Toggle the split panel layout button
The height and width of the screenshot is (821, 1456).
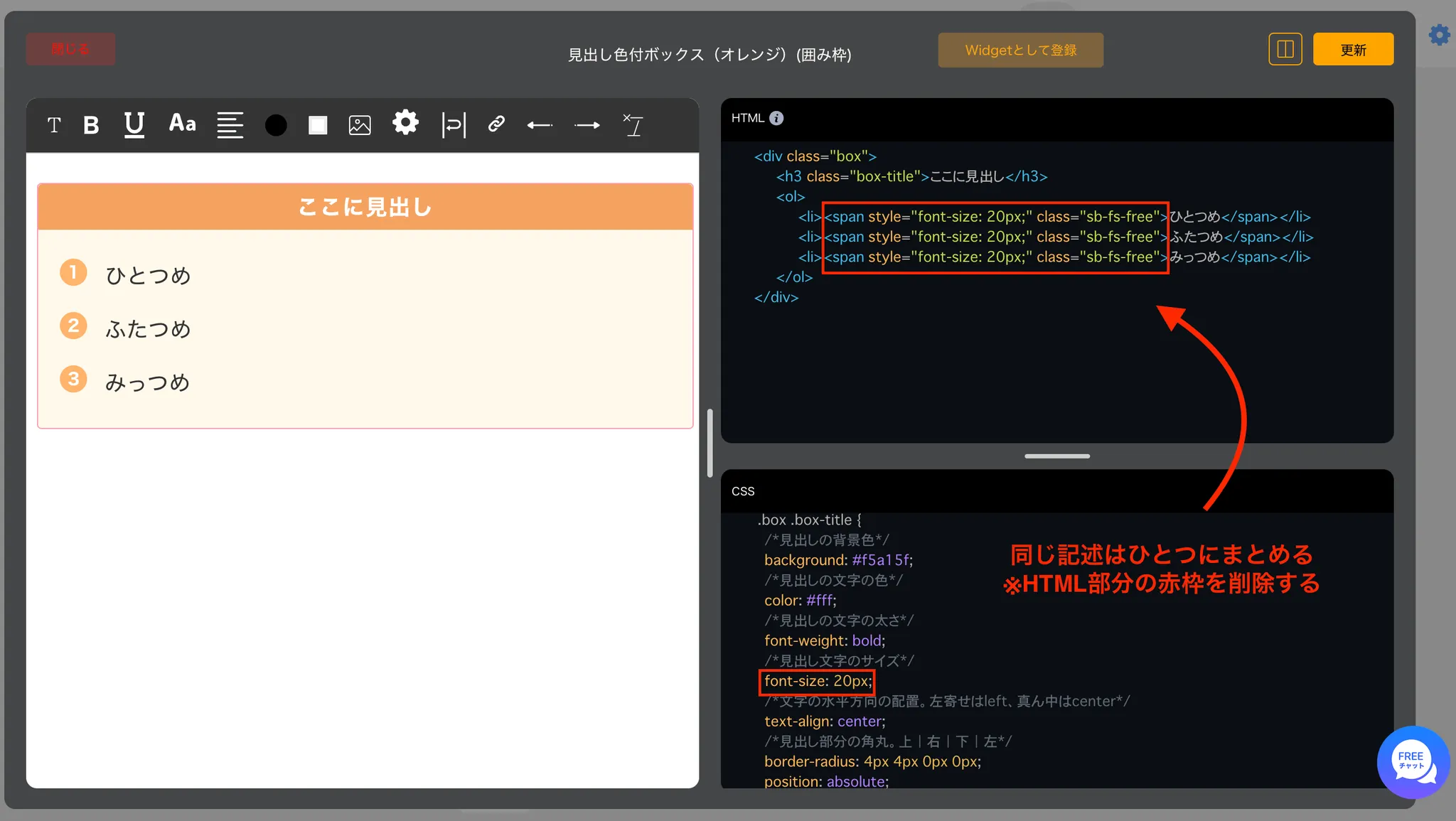1285,49
